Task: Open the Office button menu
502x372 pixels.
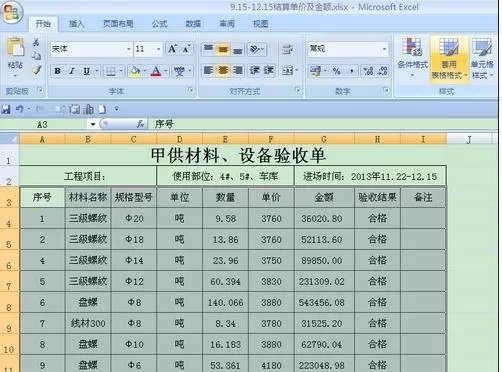Action: 11,12
